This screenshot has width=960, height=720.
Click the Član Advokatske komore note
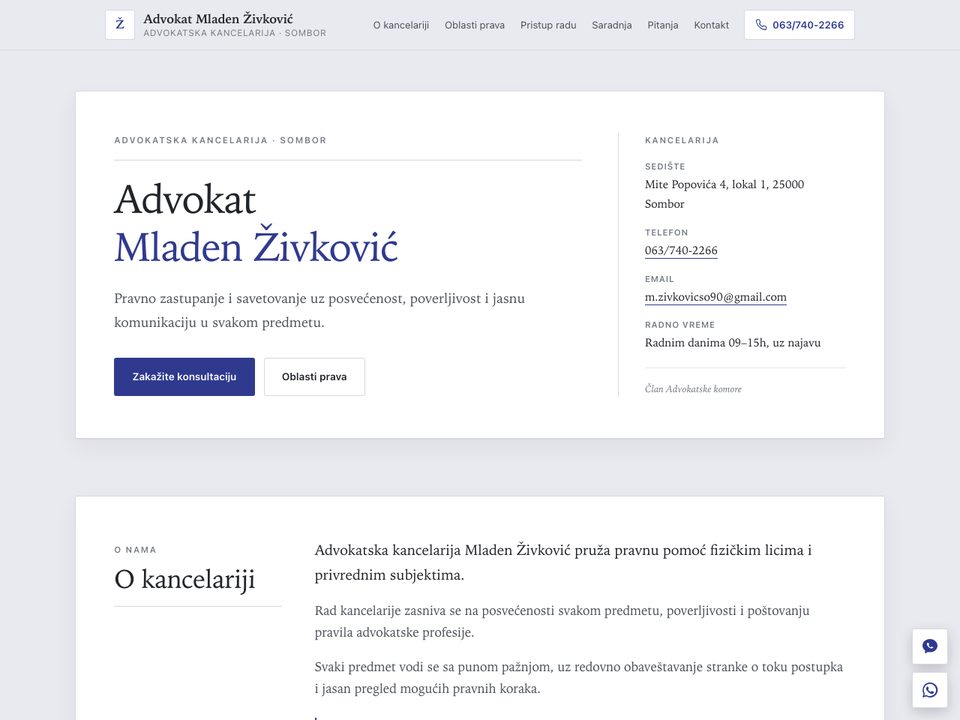point(693,389)
